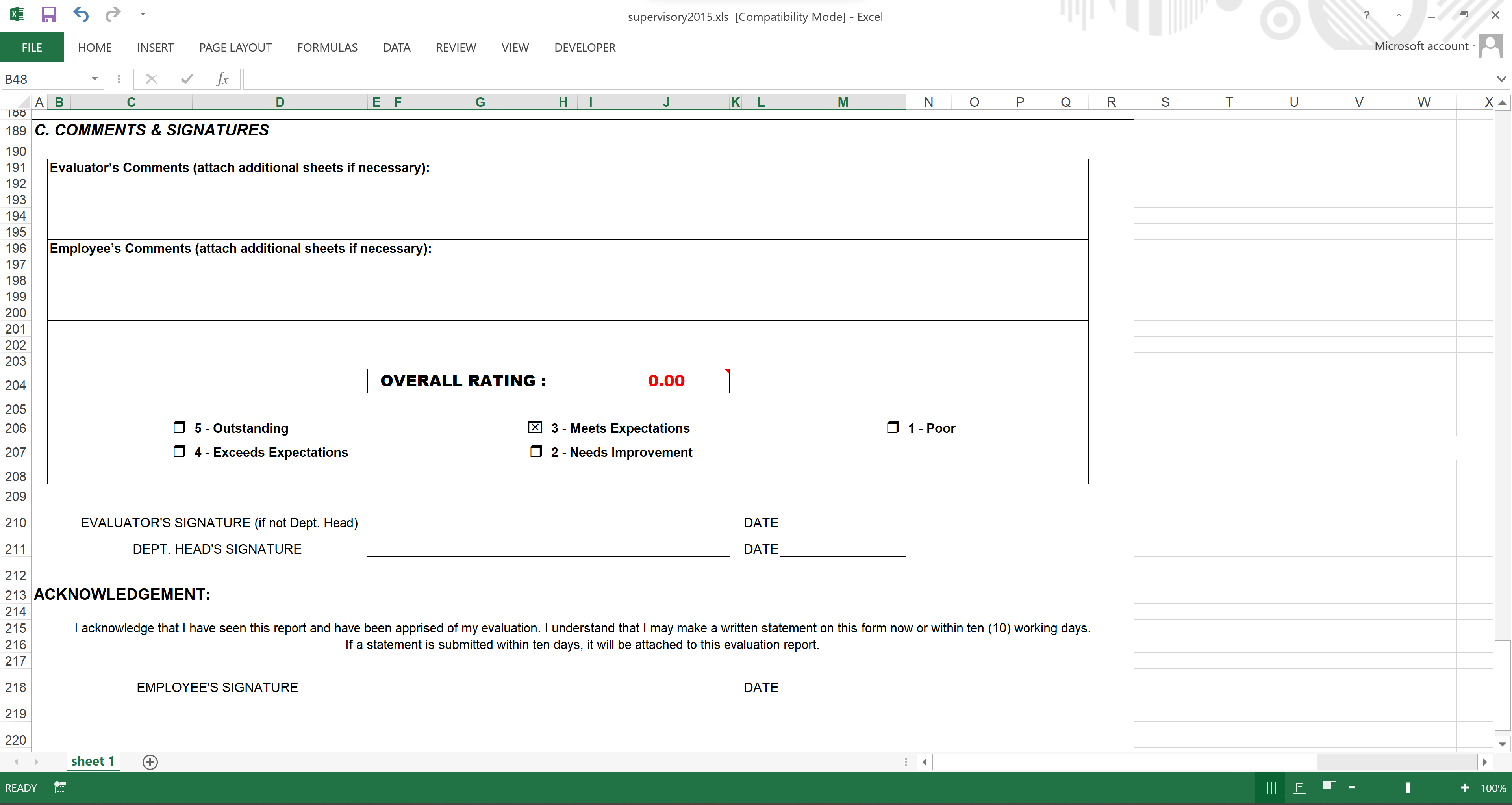Open the FORMULAS ribbon tab
Screen dimensions: 1512x805
coord(327,48)
